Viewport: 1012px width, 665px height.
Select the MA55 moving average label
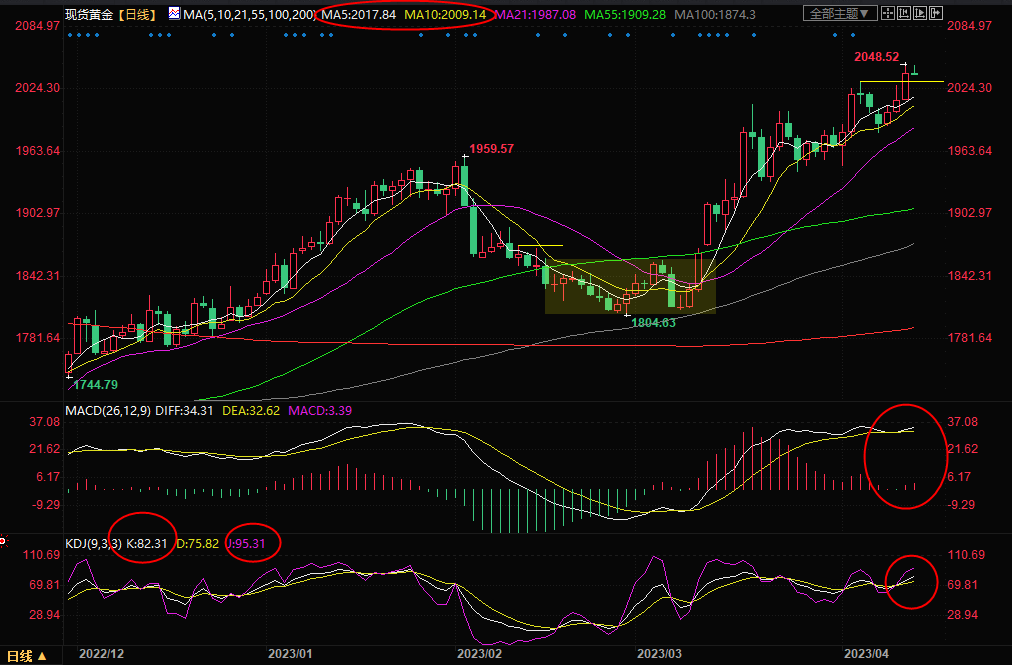pos(626,15)
